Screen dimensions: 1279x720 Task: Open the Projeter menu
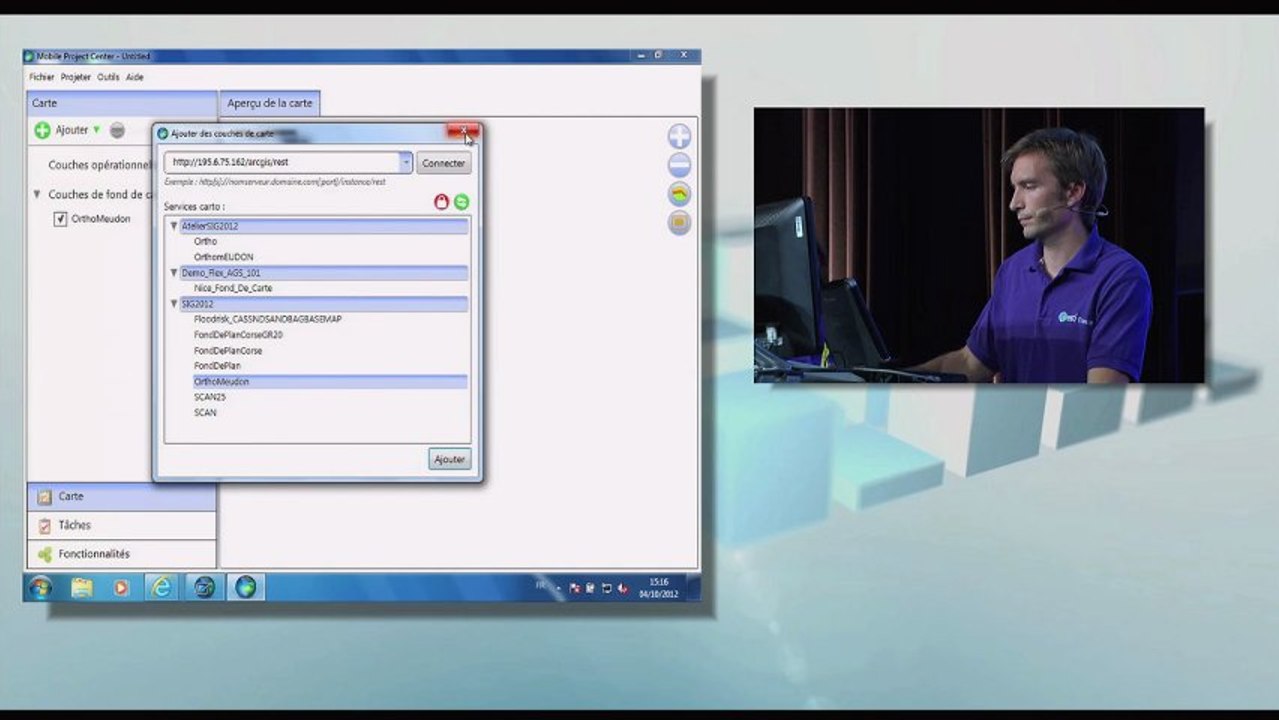(x=76, y=77)
